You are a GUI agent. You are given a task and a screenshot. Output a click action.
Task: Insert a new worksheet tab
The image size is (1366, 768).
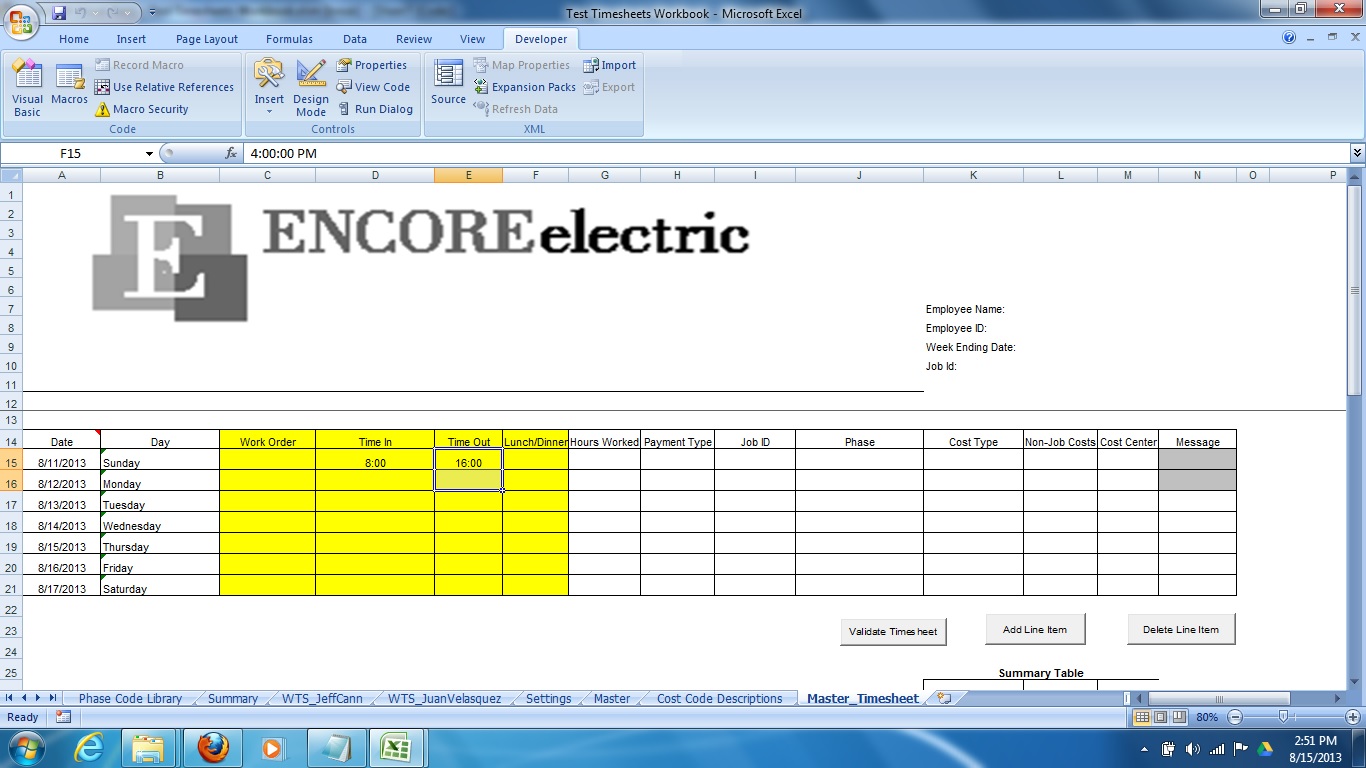[942, 699]
